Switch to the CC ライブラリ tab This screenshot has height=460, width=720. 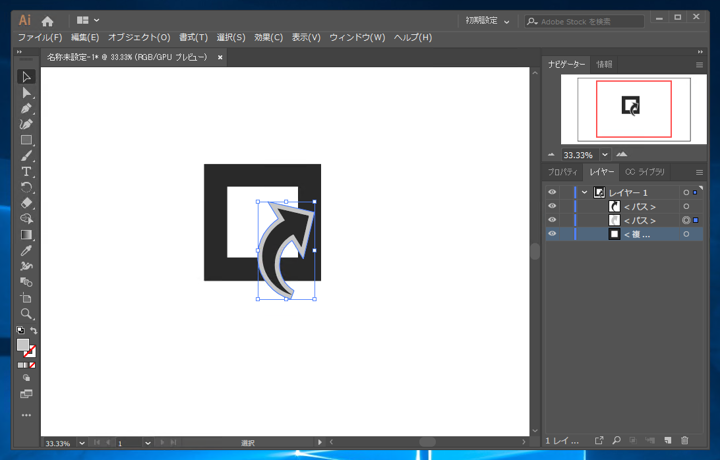pyautogui.click(x=645, y=172)
